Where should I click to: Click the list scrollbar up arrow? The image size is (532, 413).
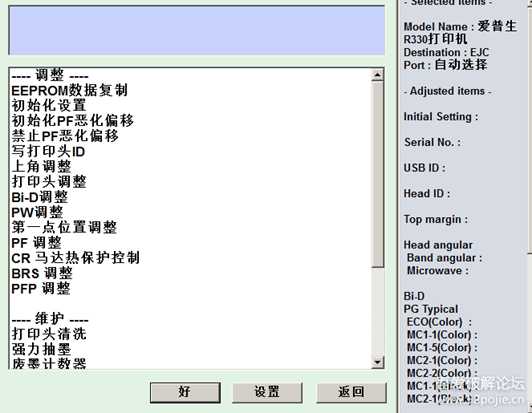[378, 75]
